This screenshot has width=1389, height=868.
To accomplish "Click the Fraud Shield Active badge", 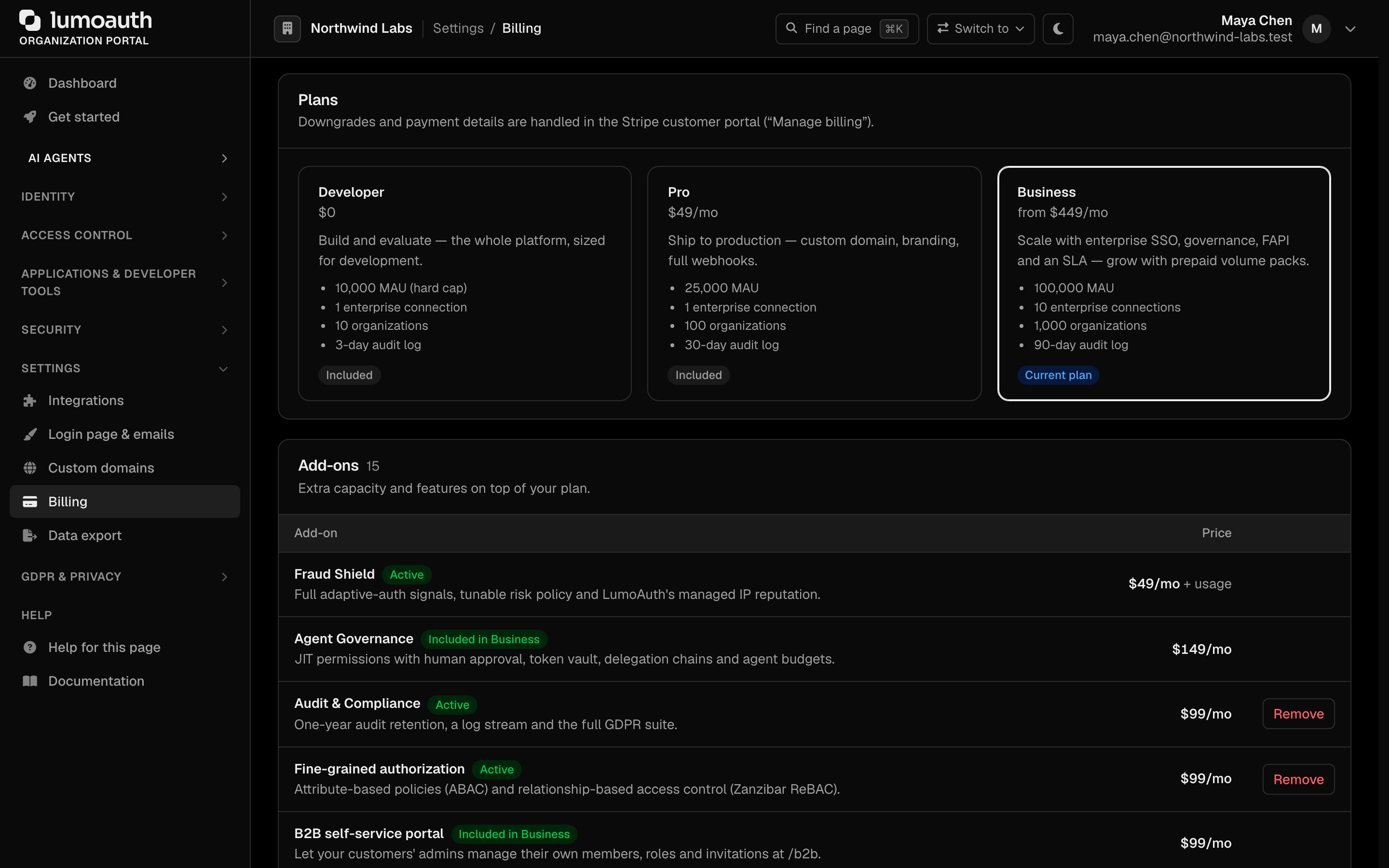I will click(x=407, y=575).
